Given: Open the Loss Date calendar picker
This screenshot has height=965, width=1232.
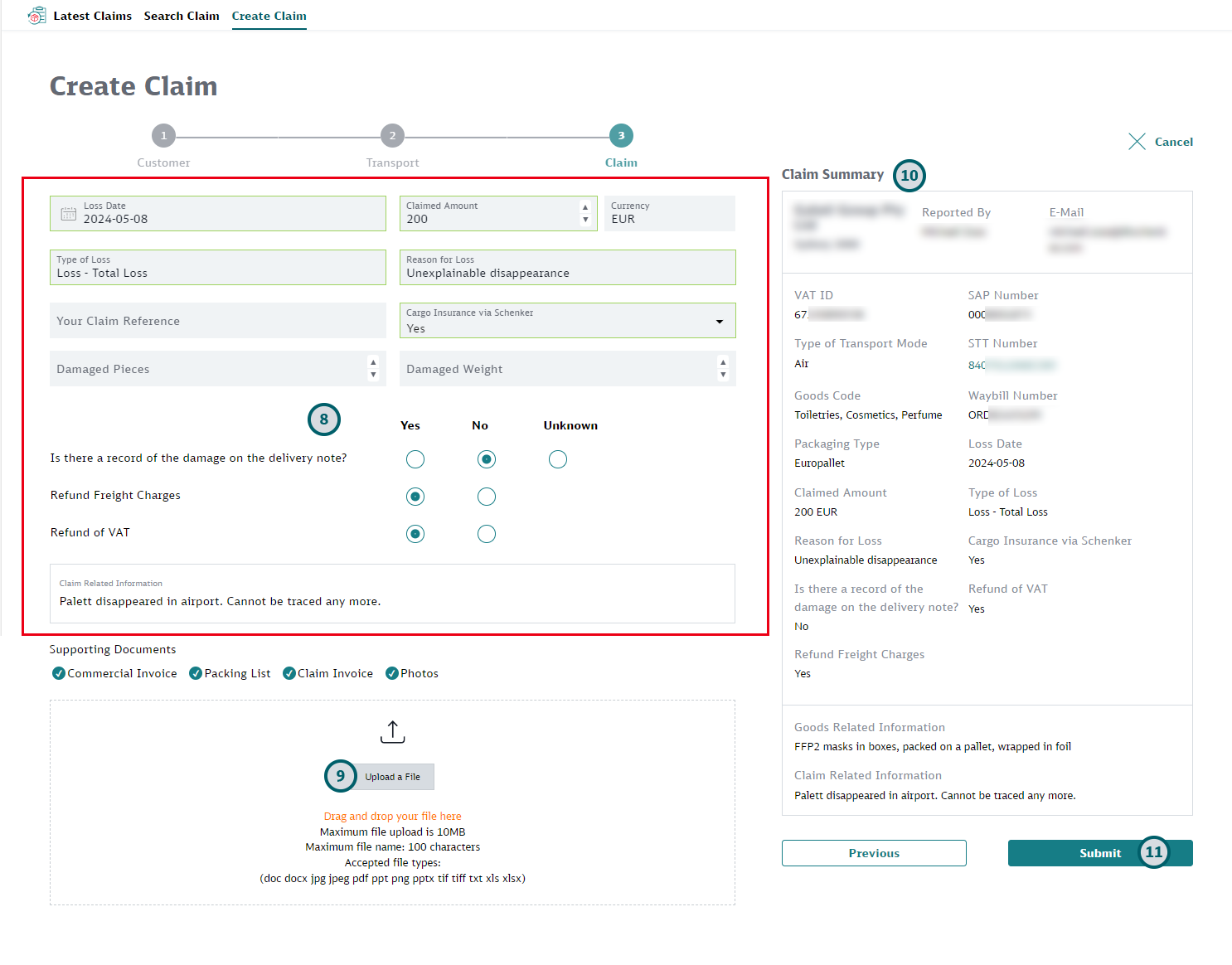Looking at the screenshot, I should 68,213.
